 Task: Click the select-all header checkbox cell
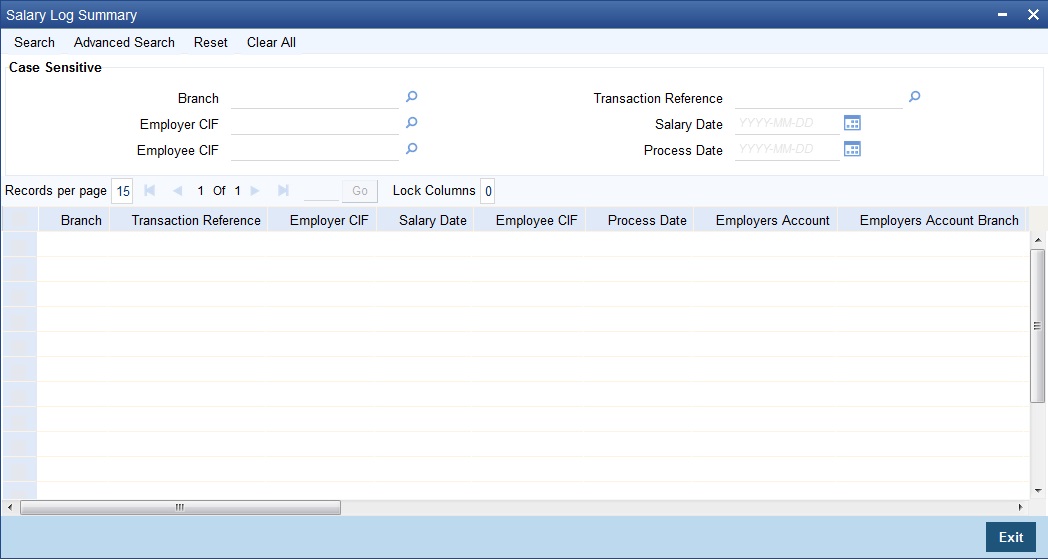[x=19, y=220]
